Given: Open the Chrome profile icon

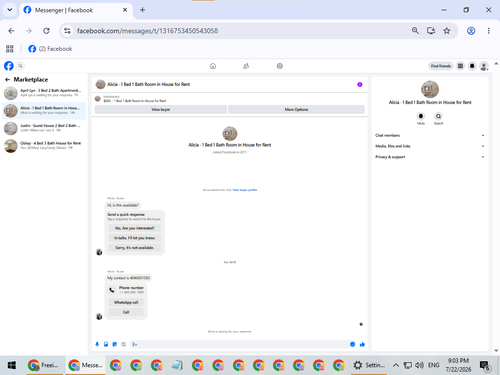Looking at the screenshot, I should point(471,31).
